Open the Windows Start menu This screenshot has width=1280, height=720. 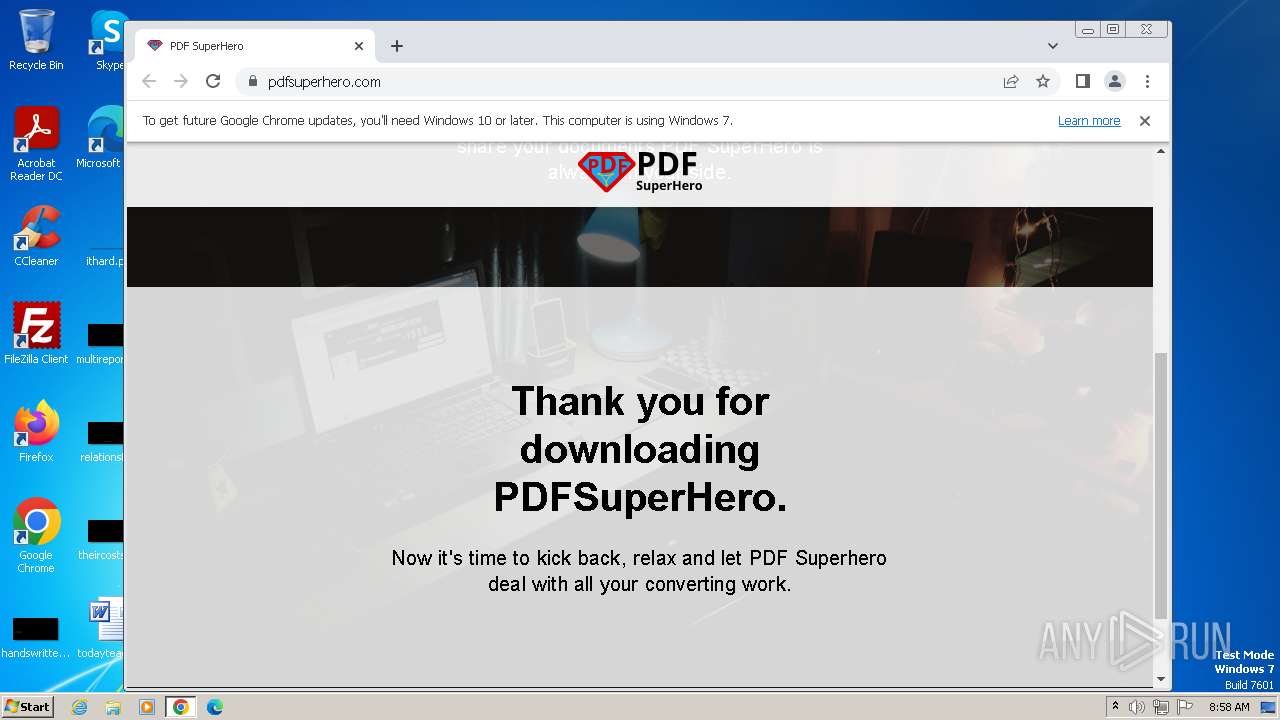(x=28, y=706)
